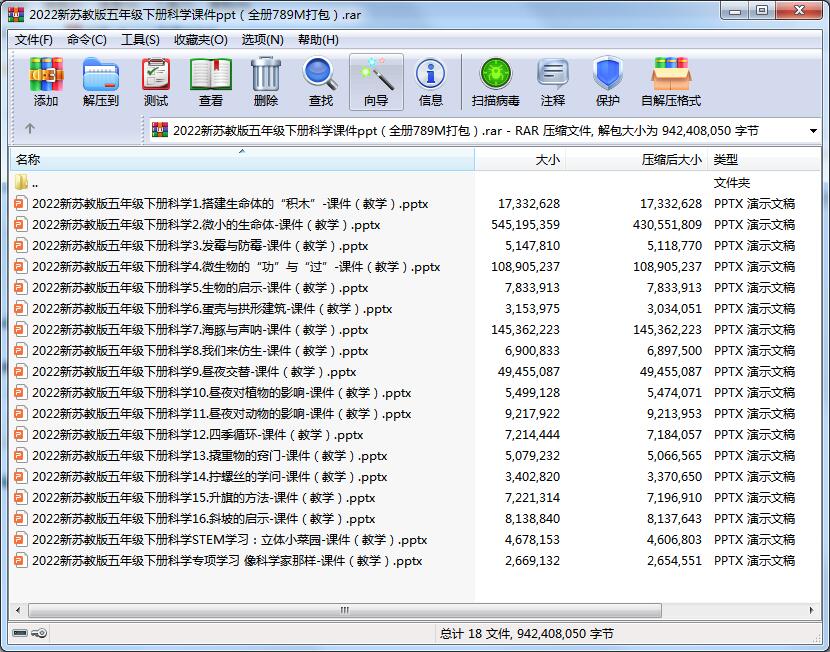
Task: Click packed size value 430,551,809
Action: pyautogui.click(x=667, y=224)
